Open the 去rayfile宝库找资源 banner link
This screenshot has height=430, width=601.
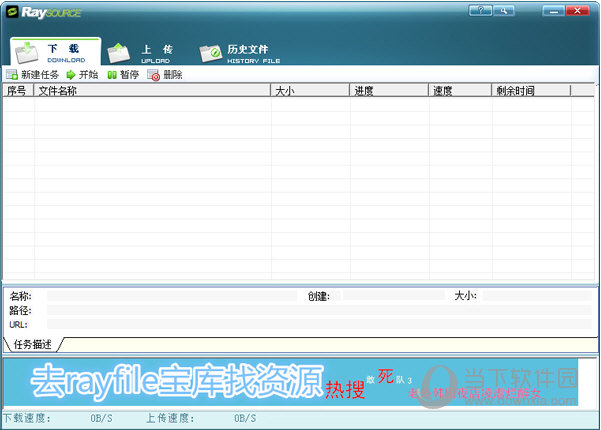click(x=176, y=381)
